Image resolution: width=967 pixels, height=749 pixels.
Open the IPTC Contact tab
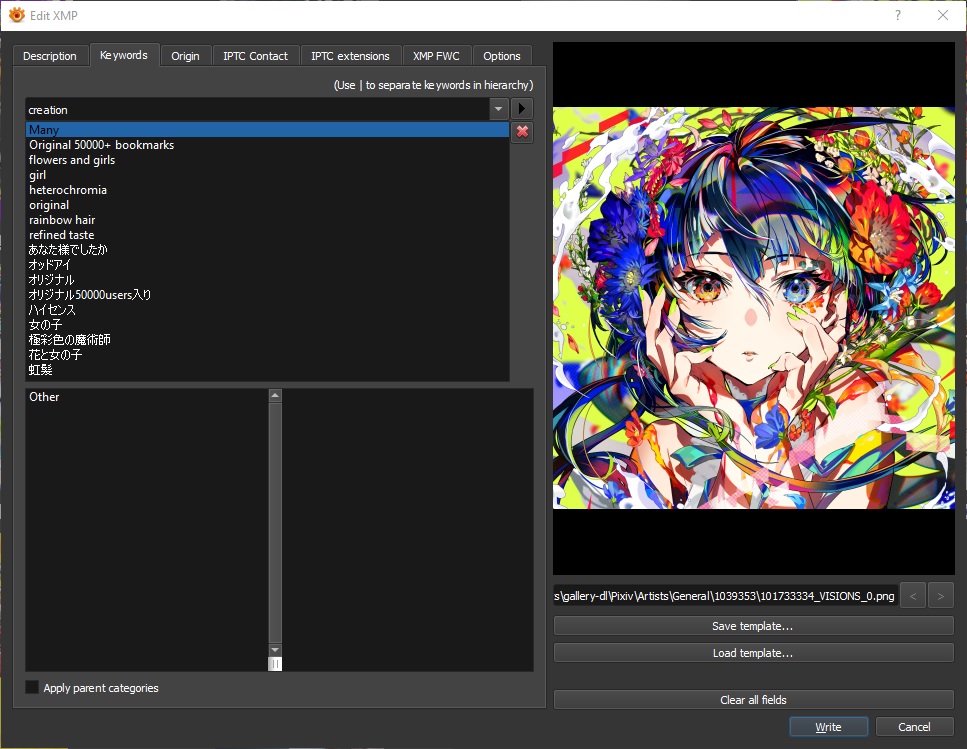tap(255, 56)
